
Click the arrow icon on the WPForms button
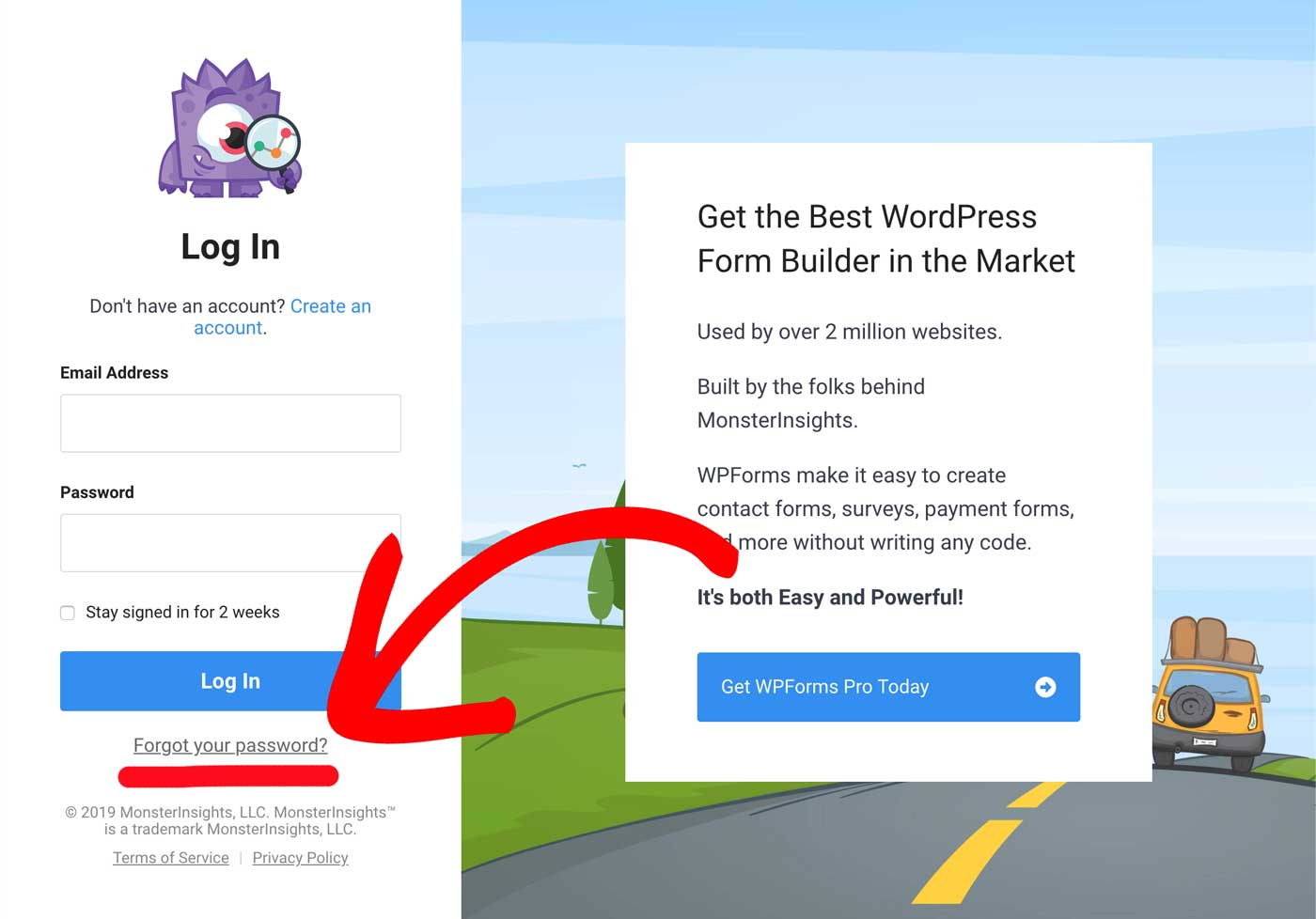click(x=1045, y=687)
